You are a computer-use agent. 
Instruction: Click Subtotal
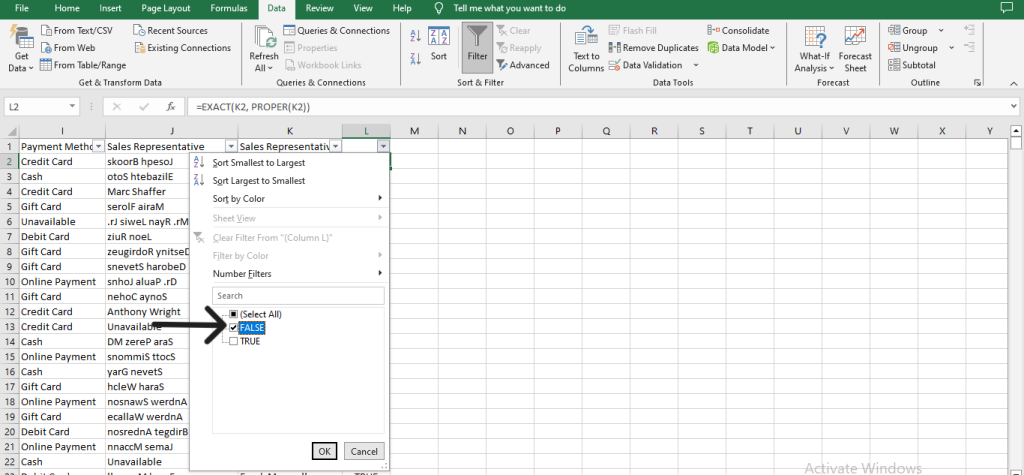coord(912,65)
